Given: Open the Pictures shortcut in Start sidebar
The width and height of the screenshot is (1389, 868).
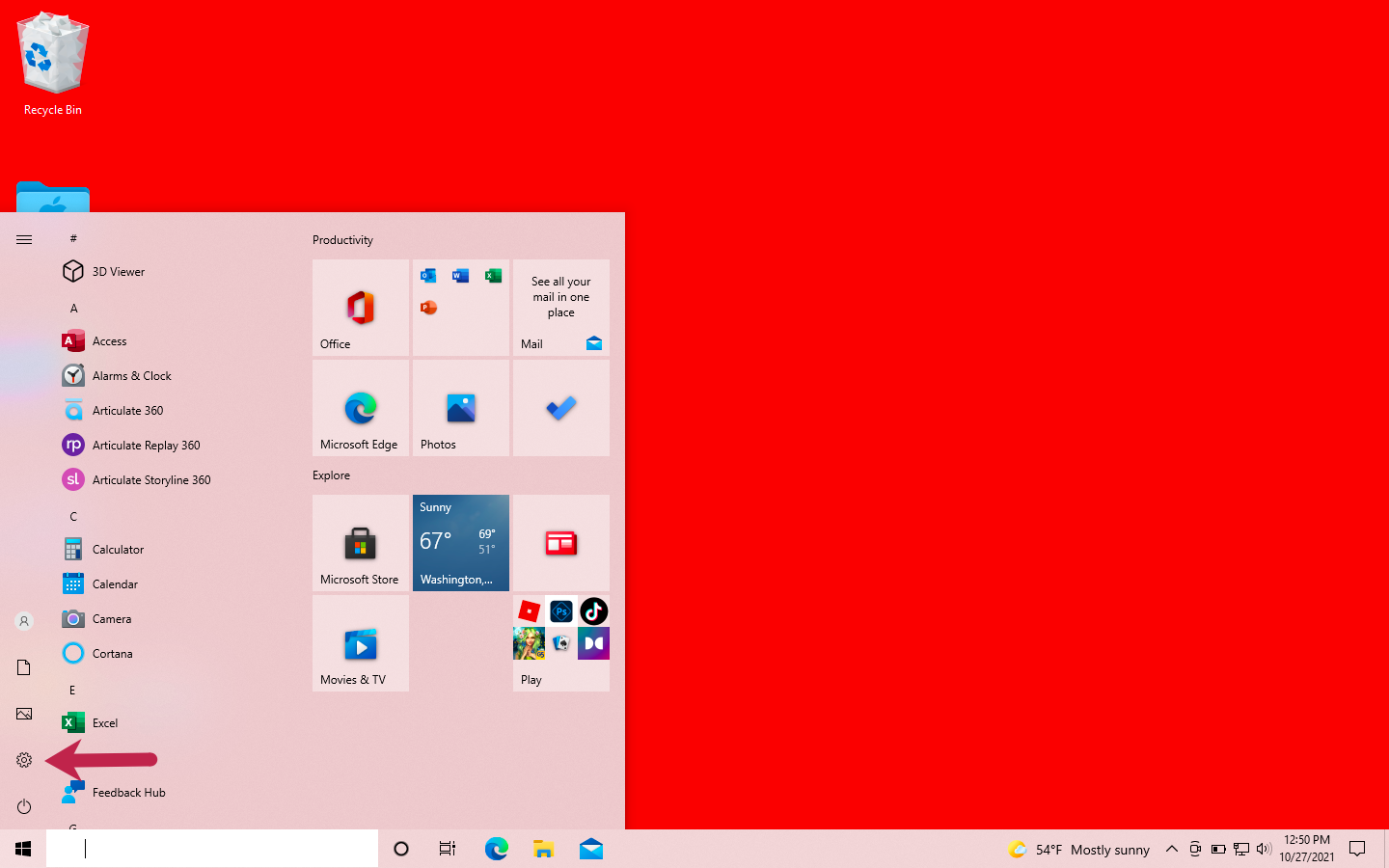Looking at the screenshot, I should (24, 714).
